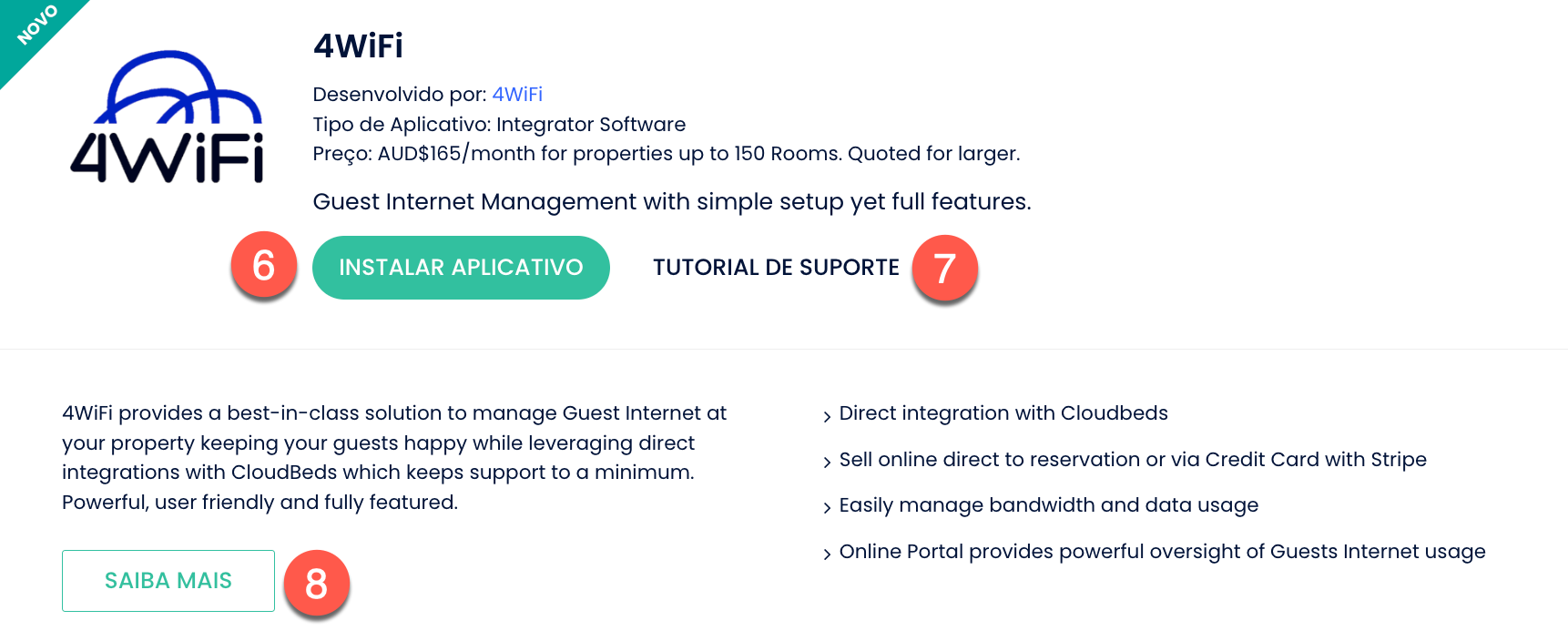
Task: Click the Preço AUD$165/month pricing text
Action: coord(666,154)
